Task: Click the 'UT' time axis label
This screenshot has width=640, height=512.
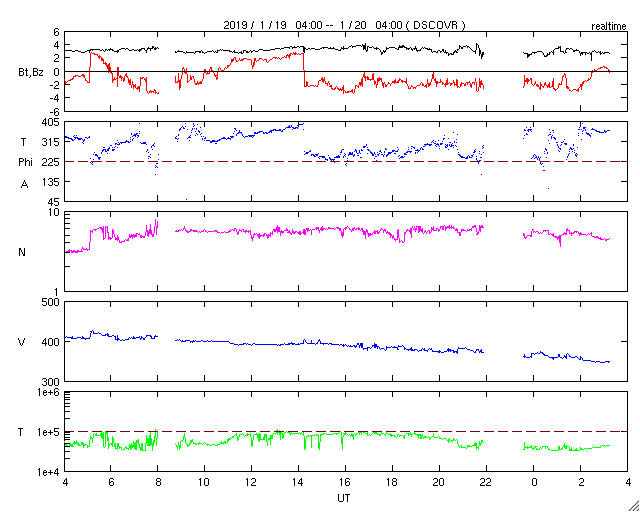Action: pos(344,498)
